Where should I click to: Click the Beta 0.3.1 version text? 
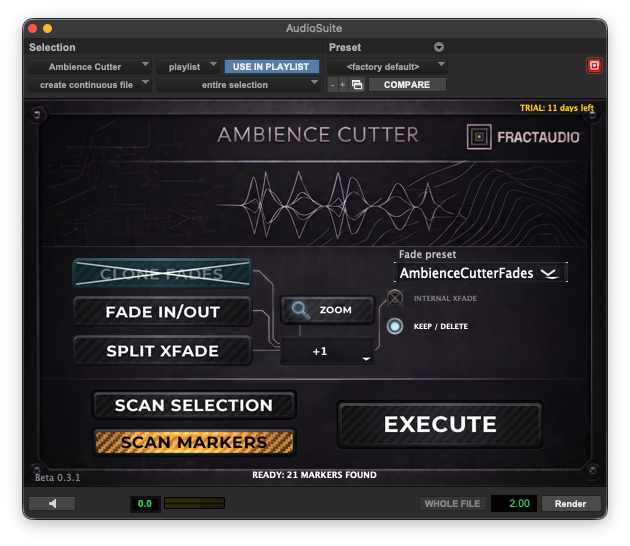(x=57, y=477)
